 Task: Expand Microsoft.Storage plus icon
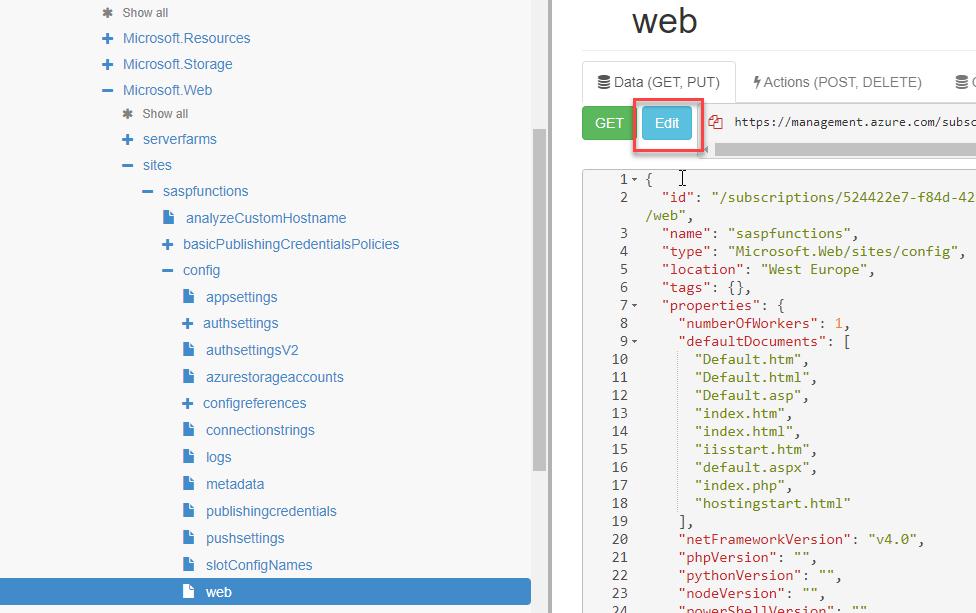108,65
